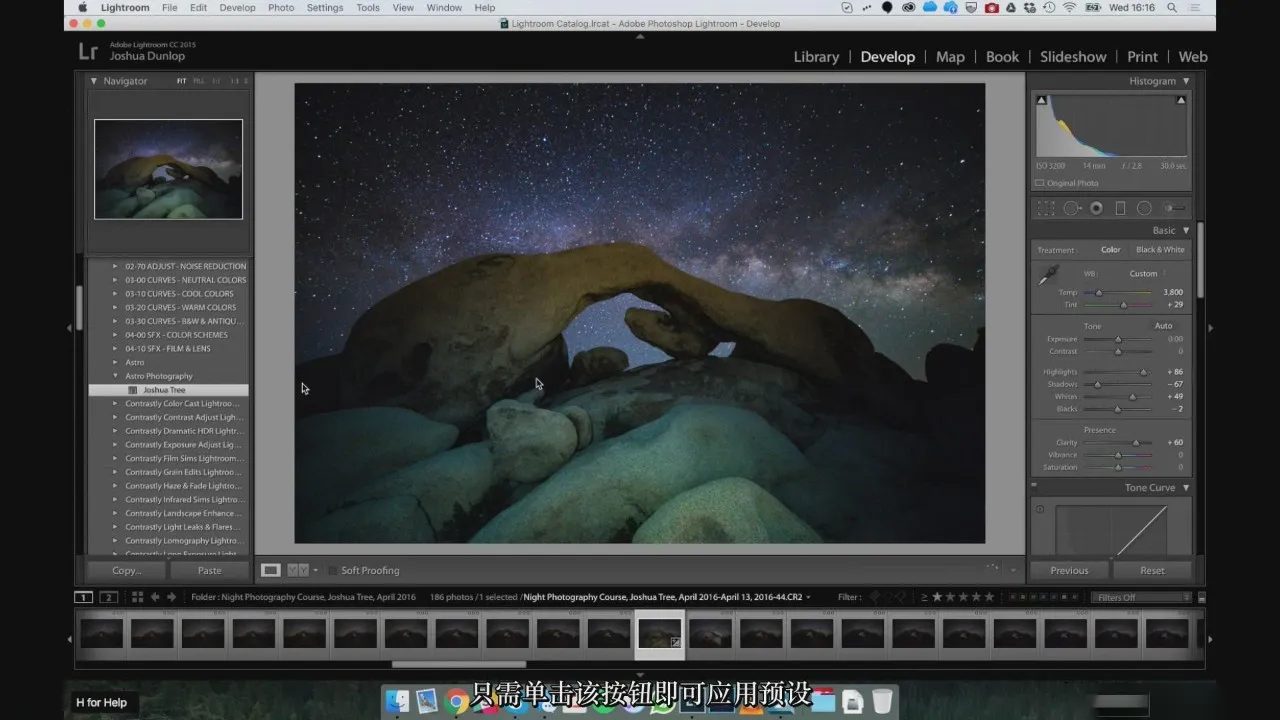Screen dimensions: 1280x720
Task: Open Grid view from filmstrip bar
Action: (x=137, y=597)
